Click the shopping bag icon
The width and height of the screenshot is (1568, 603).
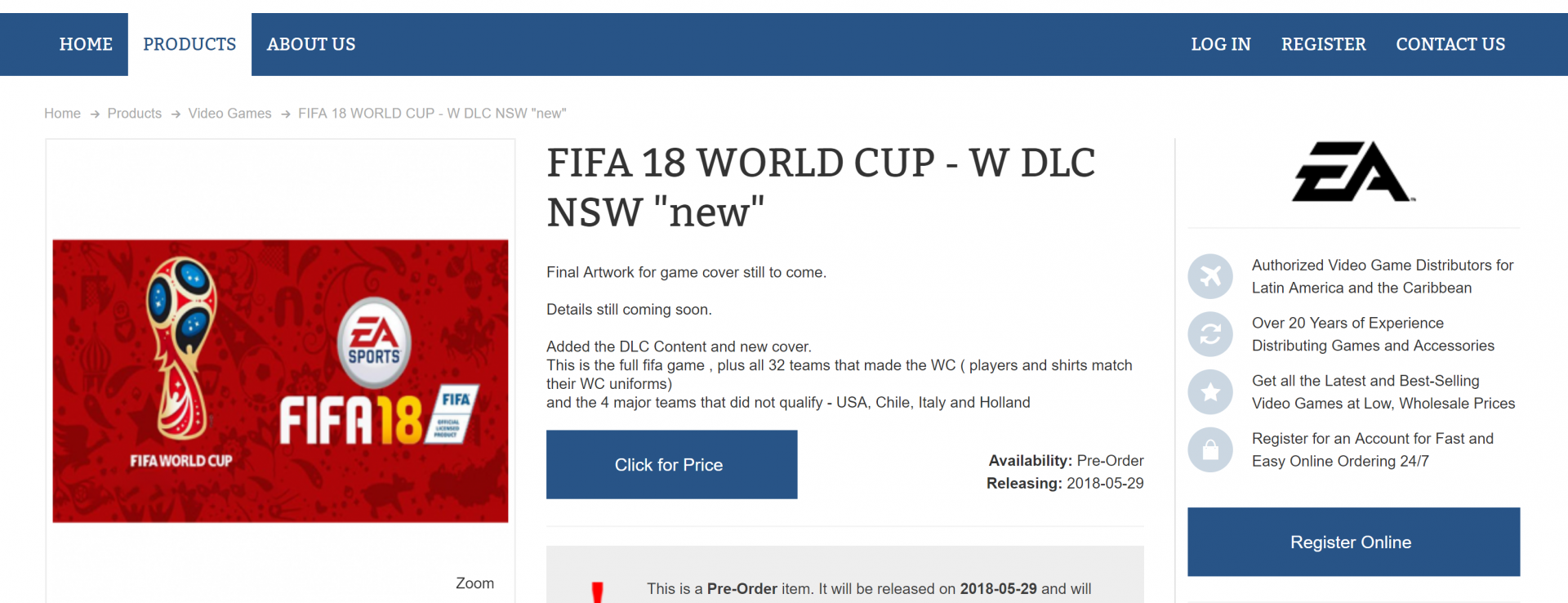tap(1210, 449)
